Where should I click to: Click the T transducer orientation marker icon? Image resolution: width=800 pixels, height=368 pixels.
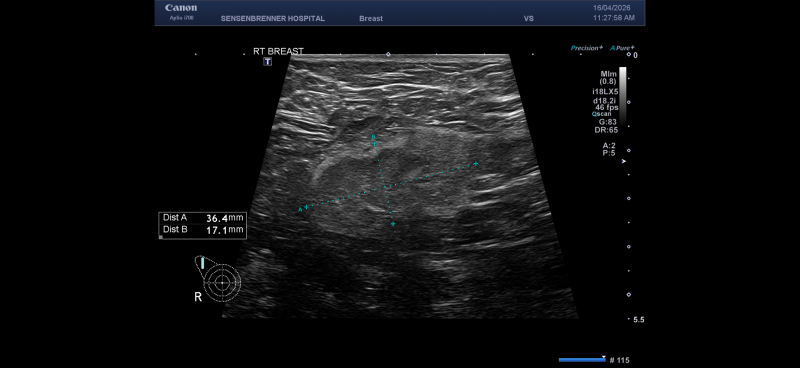point(267,62)
